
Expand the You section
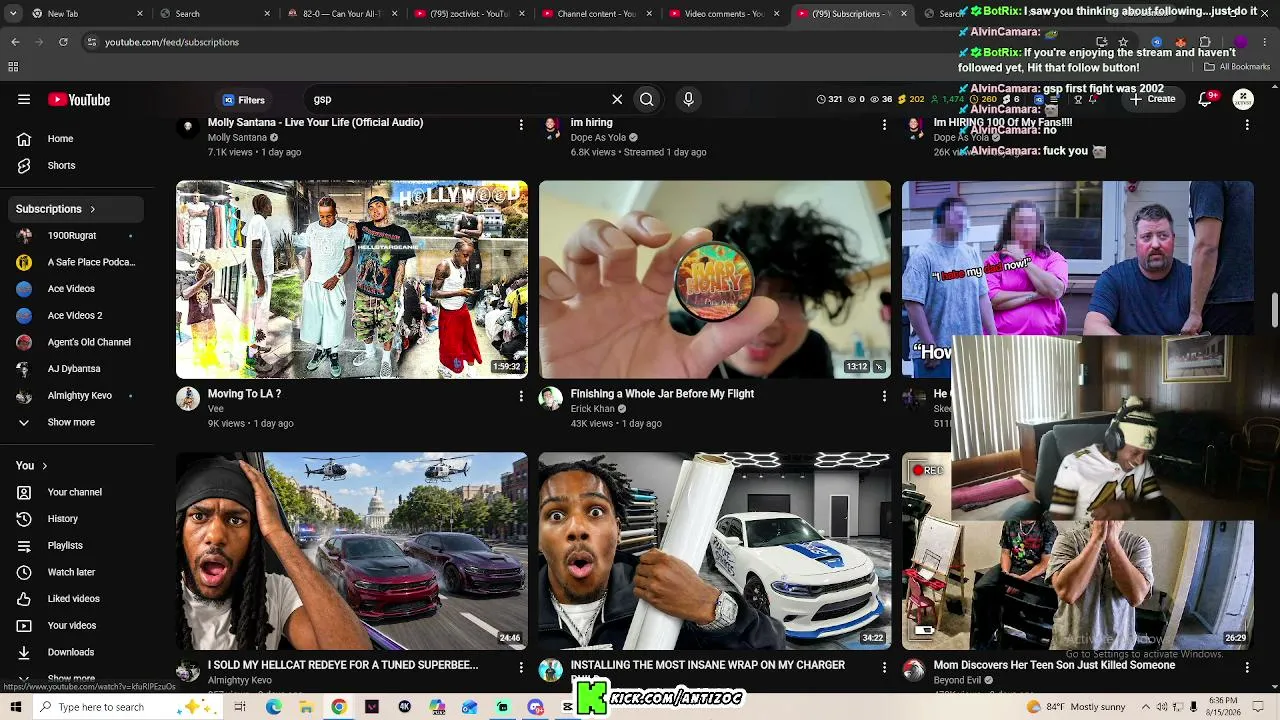point(32,466)
